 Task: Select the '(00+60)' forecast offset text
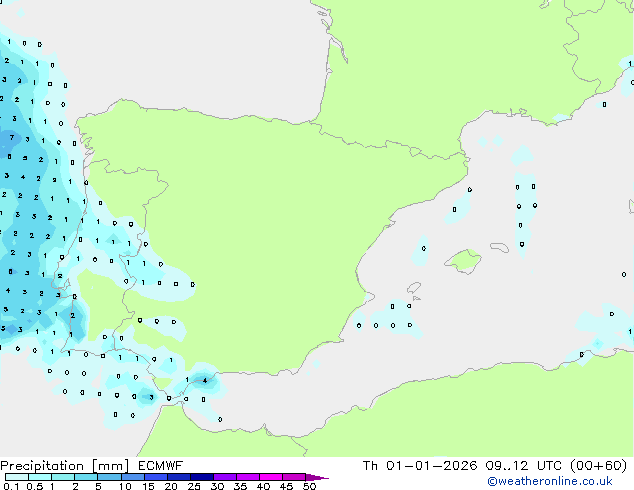[x=599, y=466]
